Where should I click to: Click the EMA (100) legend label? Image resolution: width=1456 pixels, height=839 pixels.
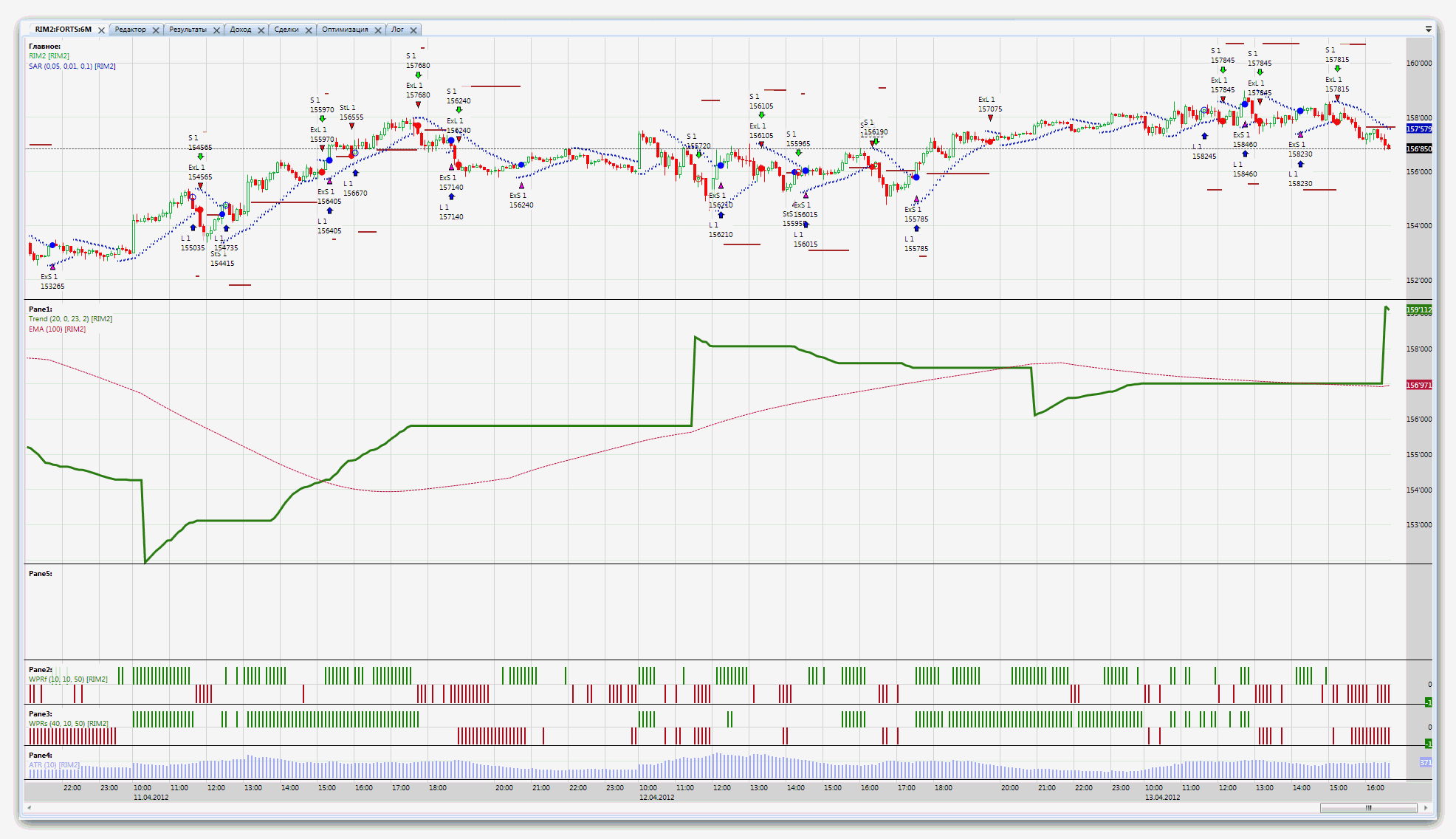pos(57,329)
